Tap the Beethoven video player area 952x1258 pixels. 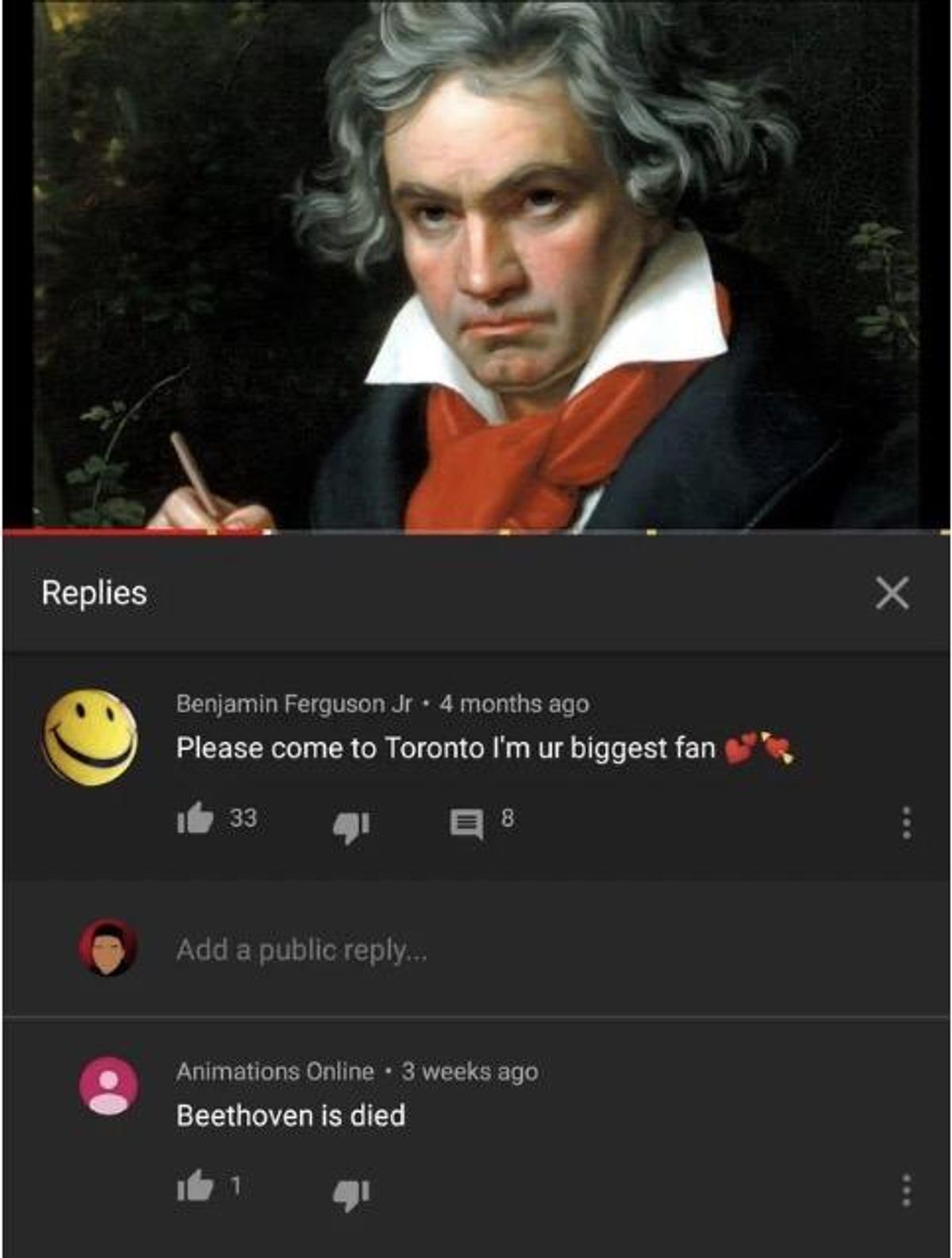pyautogui.click(x=476, y=264)
